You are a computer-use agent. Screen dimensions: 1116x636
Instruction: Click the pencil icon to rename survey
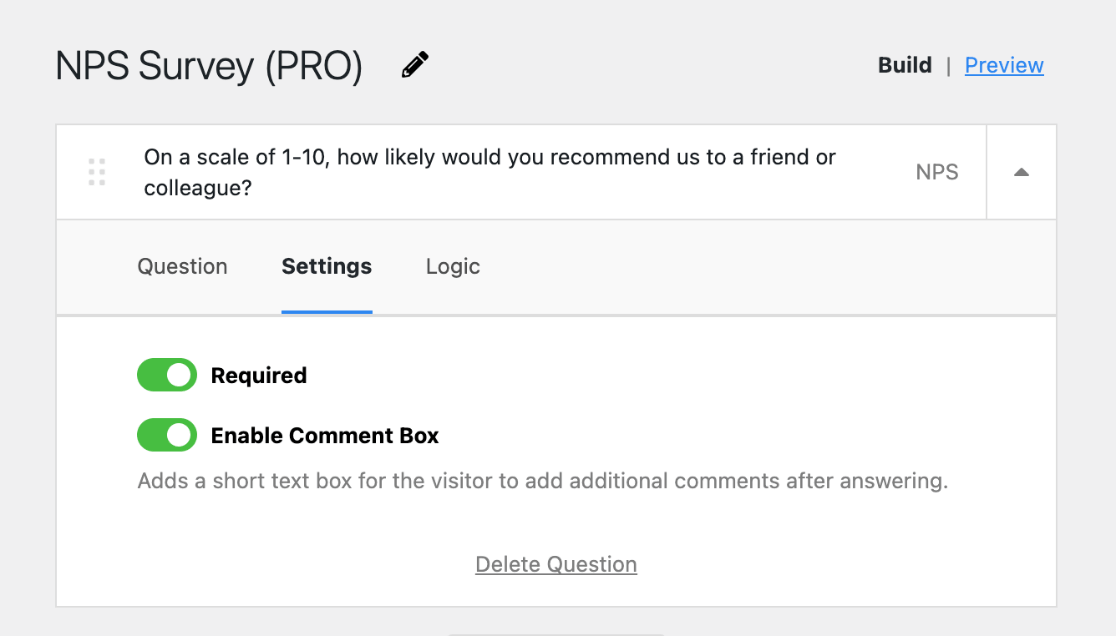point(414,66)
